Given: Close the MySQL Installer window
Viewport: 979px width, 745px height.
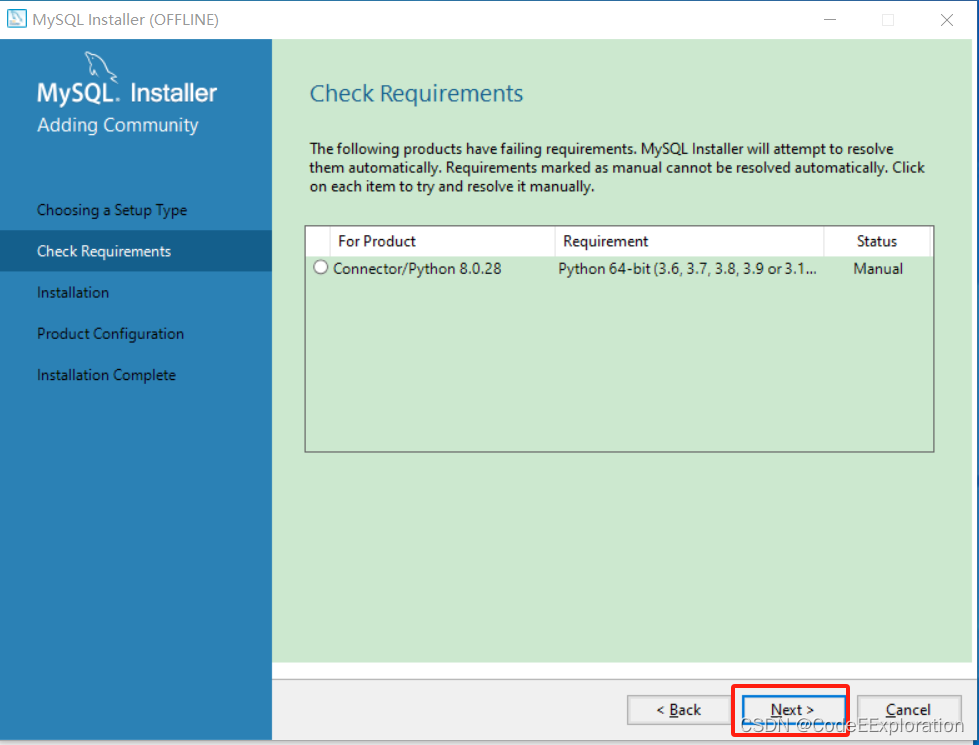Looking at the screenshot, I should click(x=947, y=19).
